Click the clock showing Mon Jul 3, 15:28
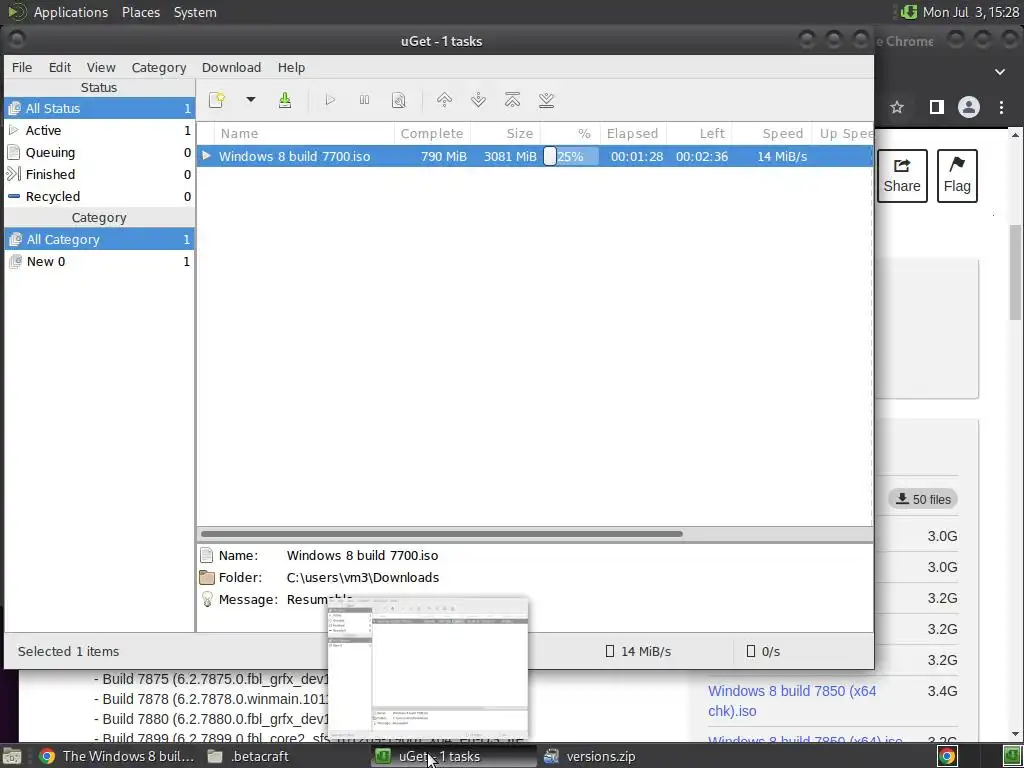The height and width of the screenshot is (768, 1024). [x=970, y=12]
